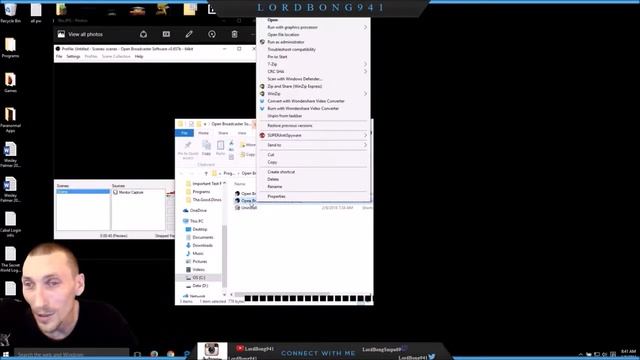Expand the CRC SHA submenu

click(x=313, y=71)
